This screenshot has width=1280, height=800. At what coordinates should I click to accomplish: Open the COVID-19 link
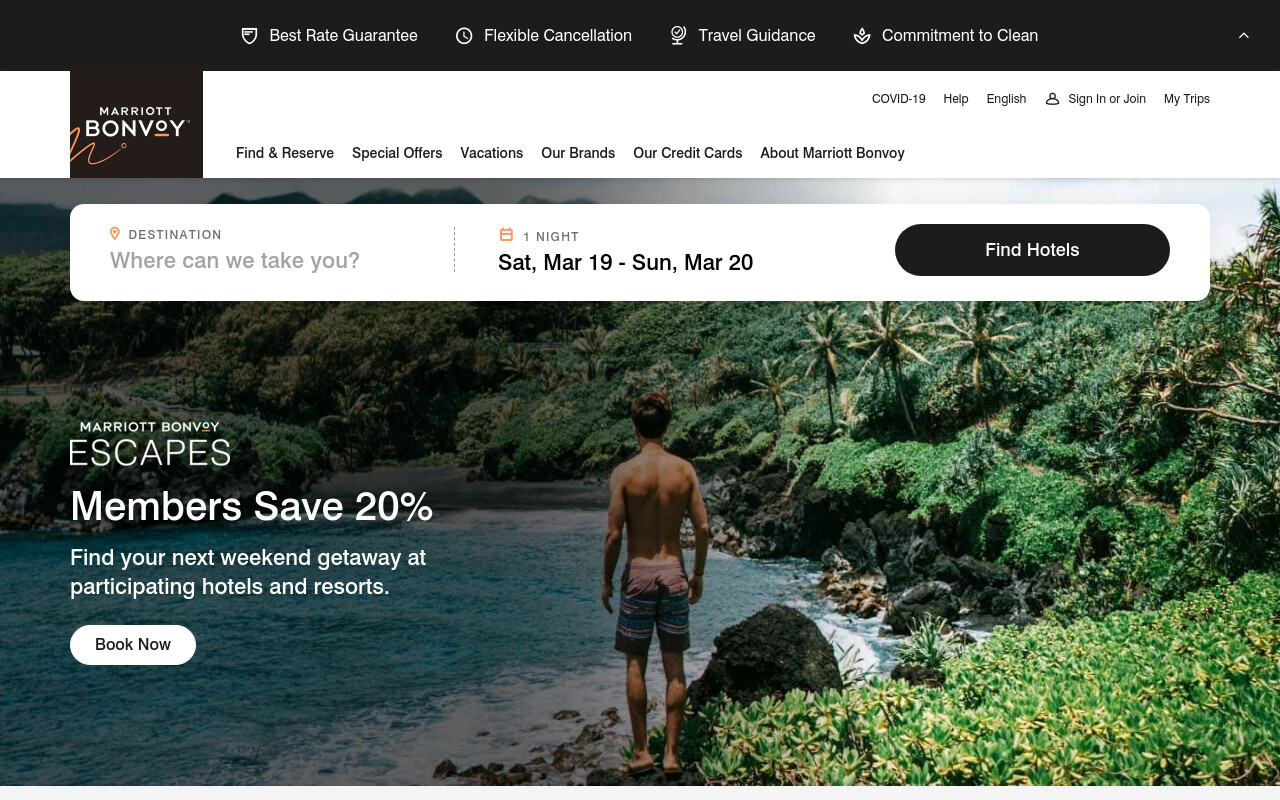point(899,99)
